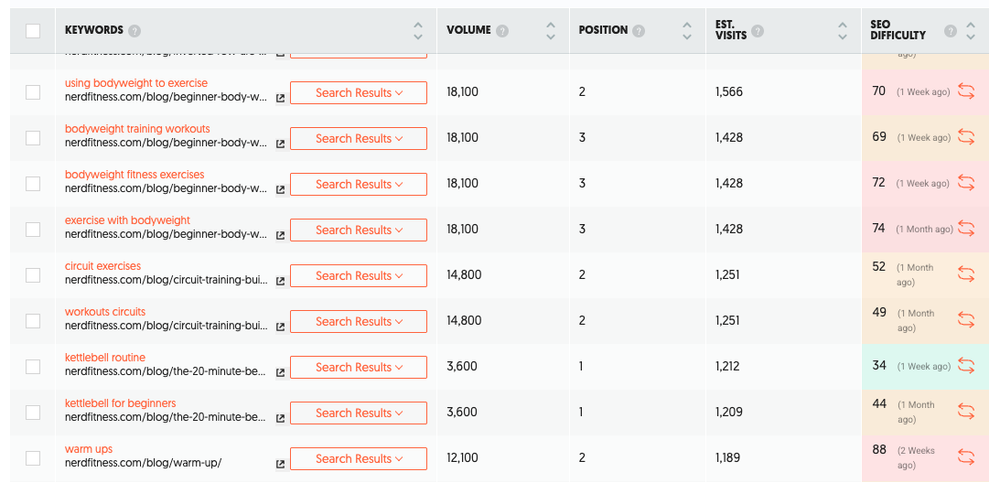
Task: Refresh SEO difficulty for 'kettlebell for beginners'
Action: (966, 412)
